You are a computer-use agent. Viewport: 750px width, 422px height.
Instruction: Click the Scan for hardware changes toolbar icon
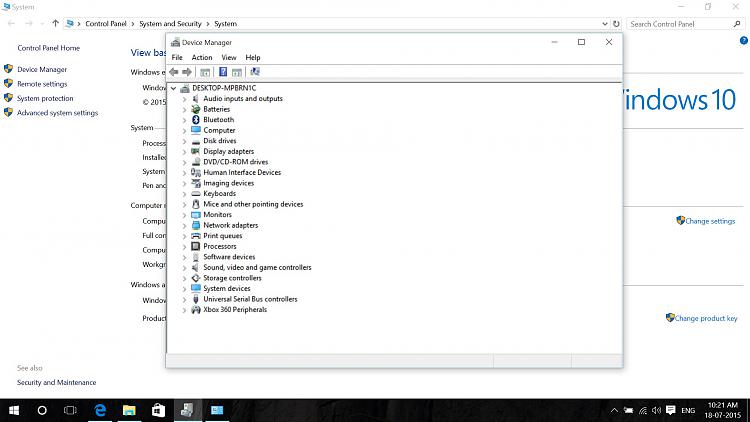pyautogui.click(x=255, y=72)
